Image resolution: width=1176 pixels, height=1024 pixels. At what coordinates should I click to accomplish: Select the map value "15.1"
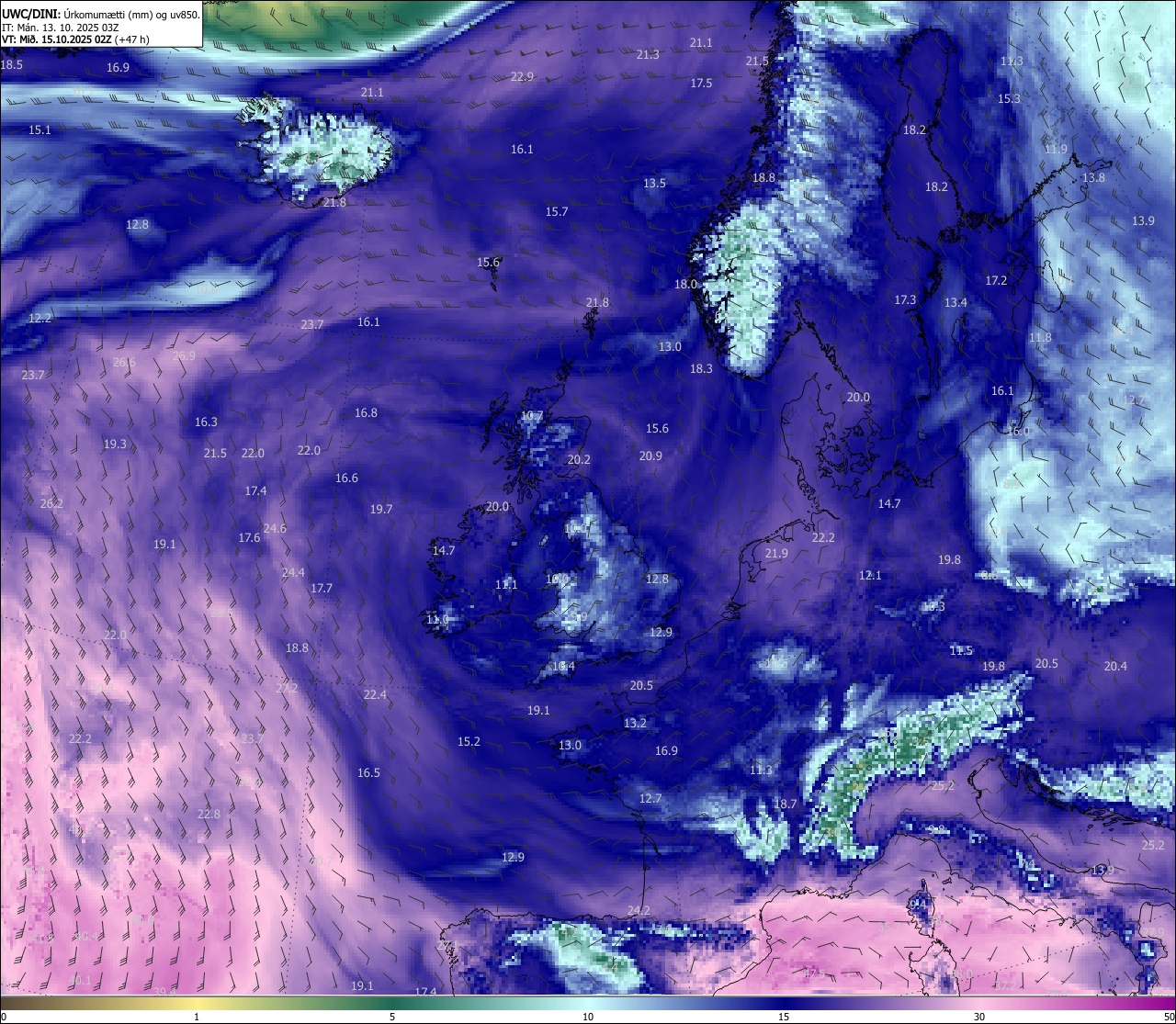[40, 130]
